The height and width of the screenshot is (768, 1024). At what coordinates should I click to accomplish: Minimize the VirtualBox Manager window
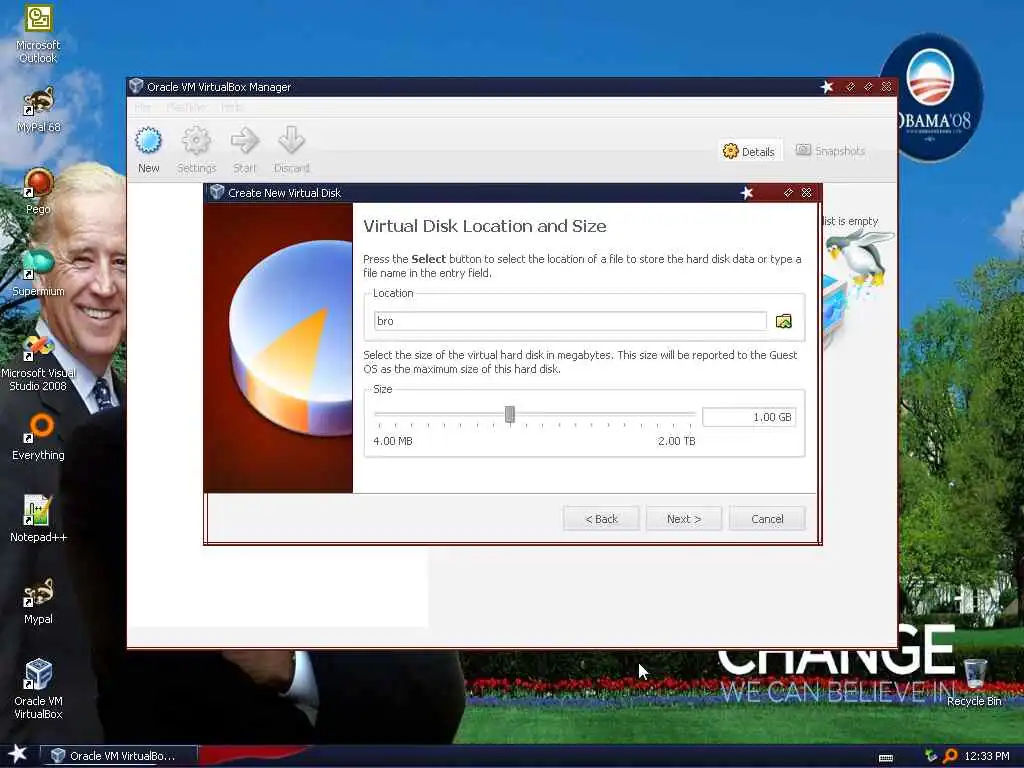[x=850, y=87]
